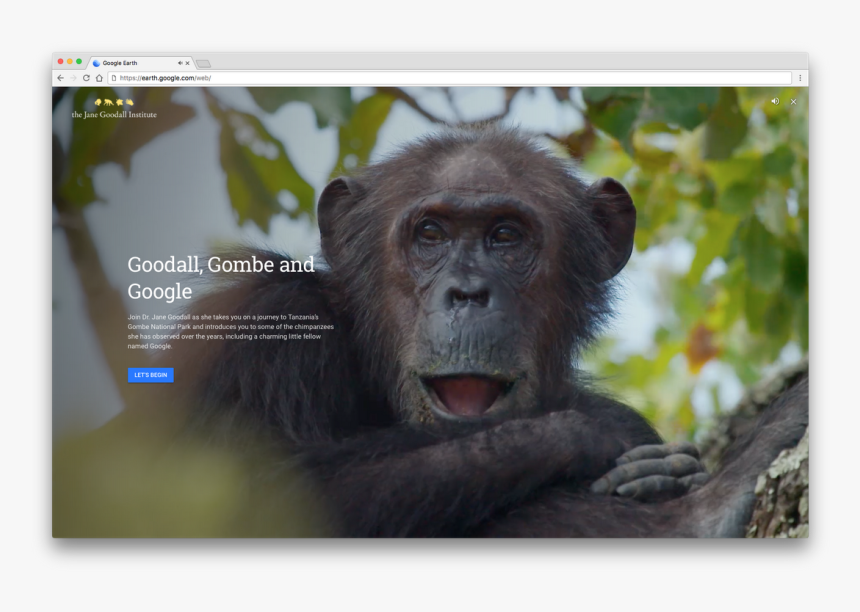The width and height of the screenshot is (860, 612).
Task: Click the yellow minimize window button
Action: coord(70,61)
